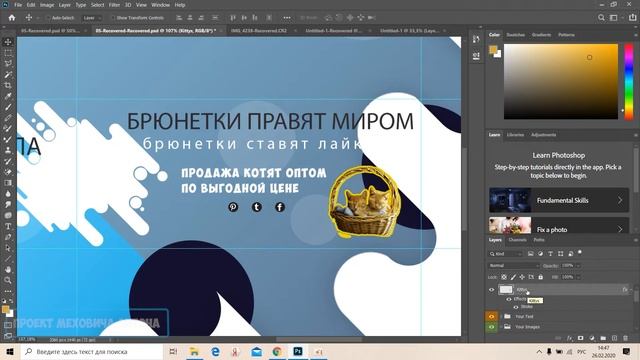
Task: Switch to the Swatches tab
Action: (x=516, y=35)
